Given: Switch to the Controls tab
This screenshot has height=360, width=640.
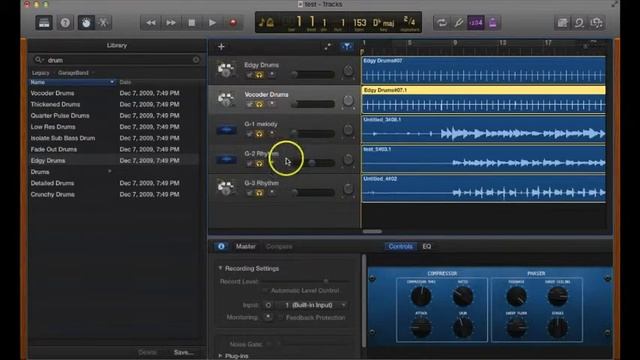Looking at the screenshot, I should 400,246.
